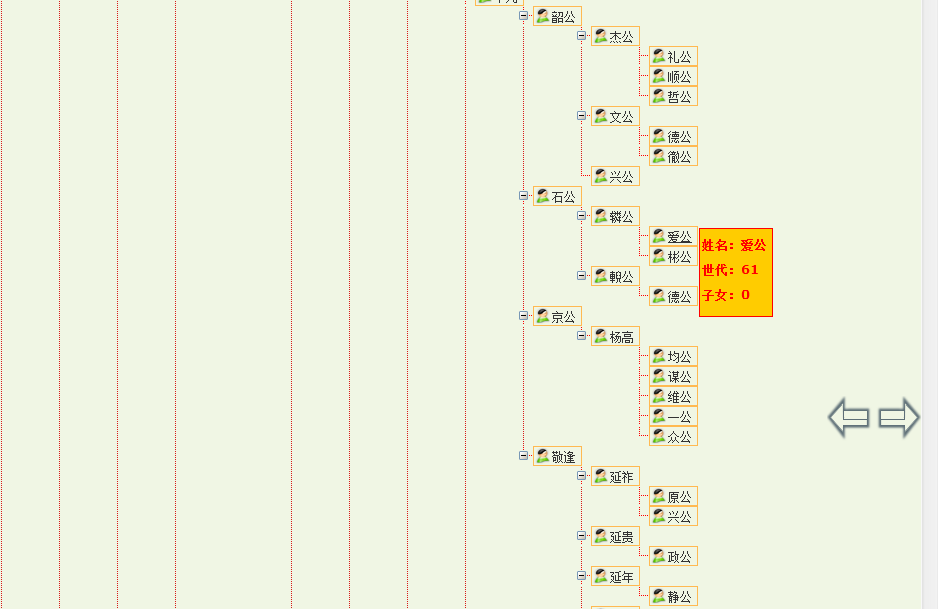This screenshot has height=609, width=938.
Task: Collapse the 文公 subtree
Action: click(x=581, y=116)
